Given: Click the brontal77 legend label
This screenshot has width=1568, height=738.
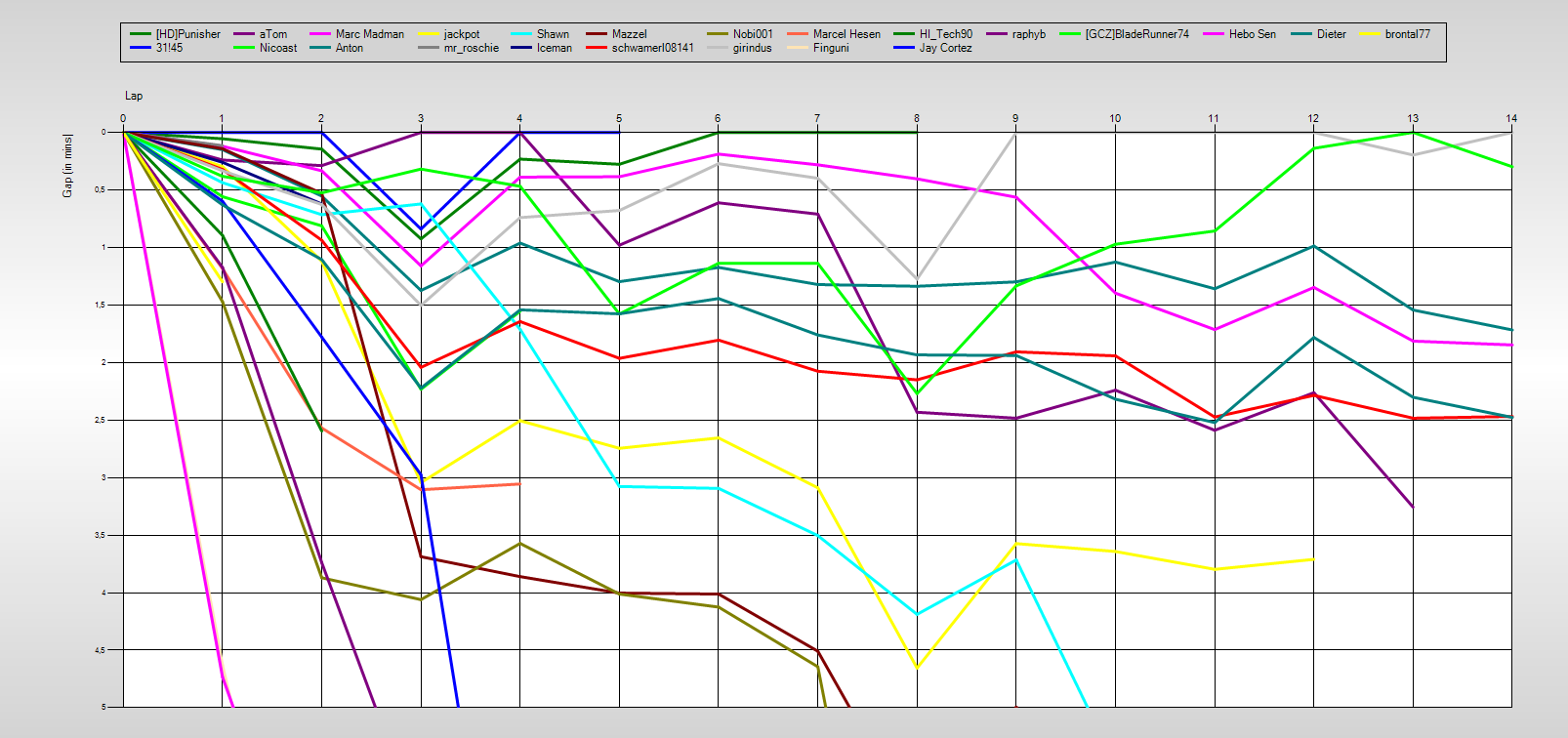Looking at the screenshot, I should pos(1407,34).
